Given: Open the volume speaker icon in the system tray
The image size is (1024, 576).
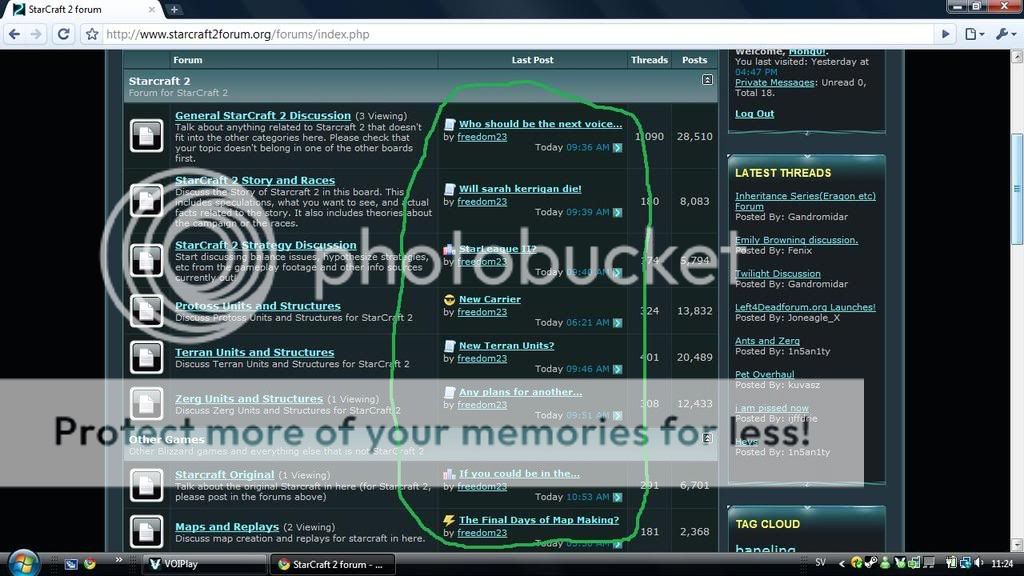Looking at the screenshot, I should click(x=978, y=562).
